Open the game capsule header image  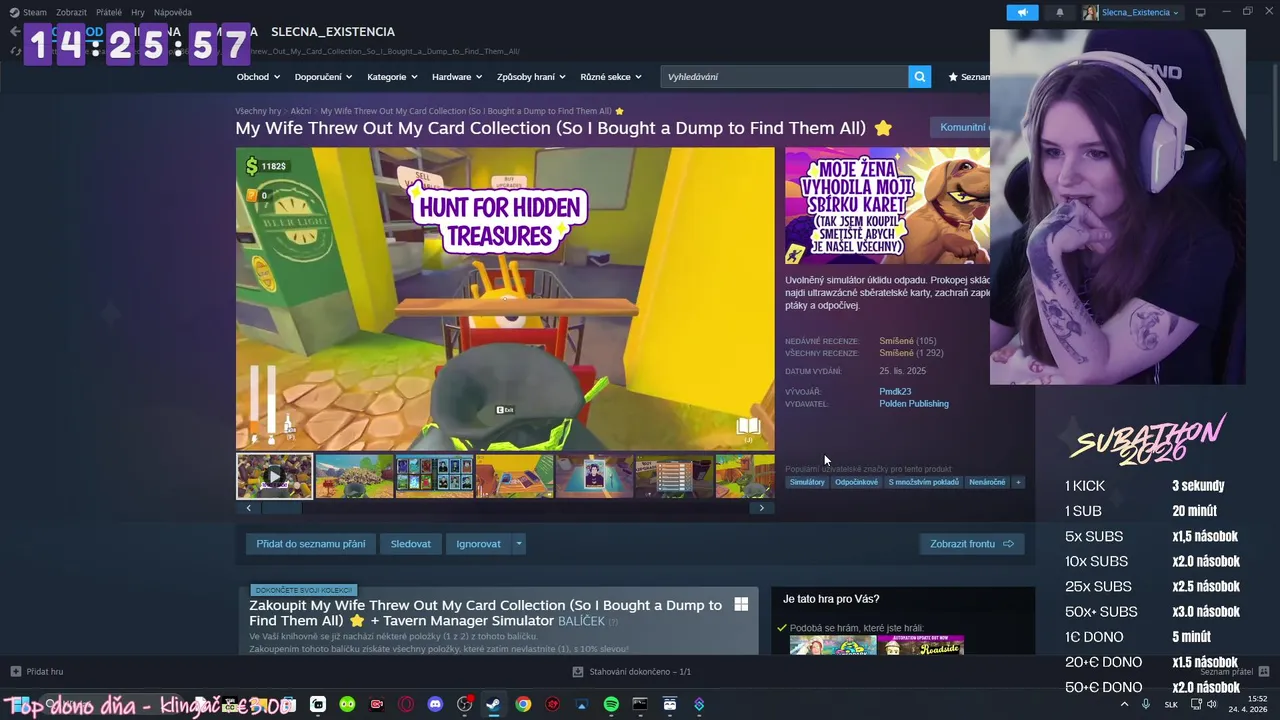pyautogui.click(x=887, y=207)
